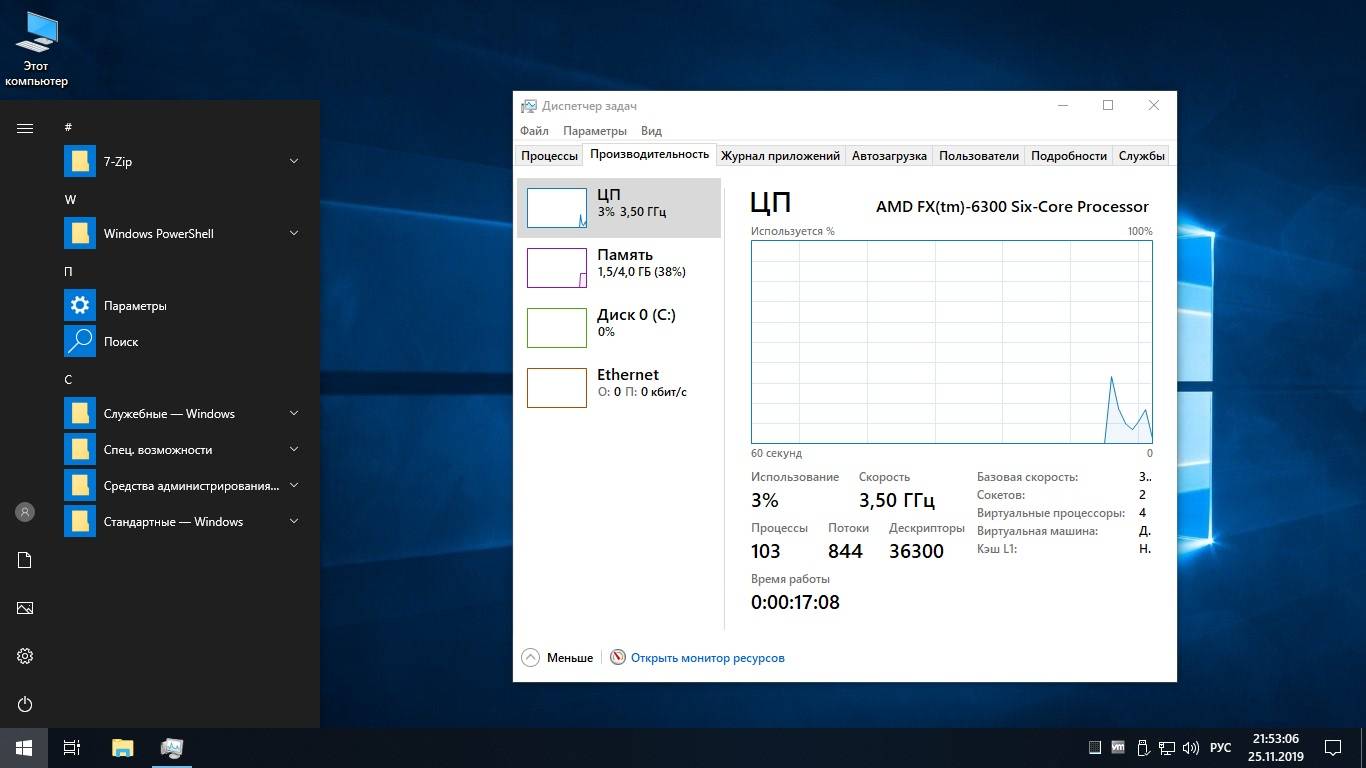This screenshot has width=1366, height=768.
Task: Click the Start menu hamburger icon
Action: (x=25, y=128)
